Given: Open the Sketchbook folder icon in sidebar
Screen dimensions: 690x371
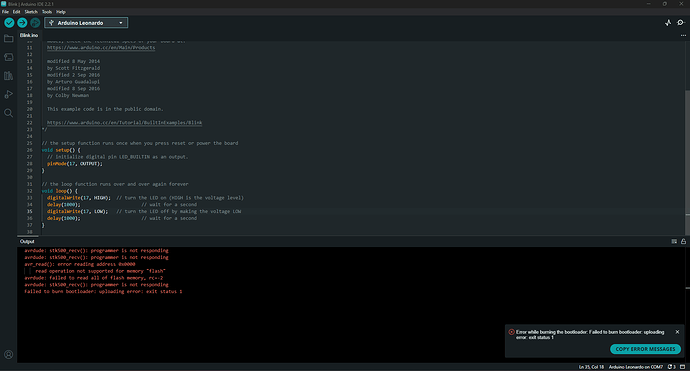Looking at the screenshot, I should pyautogui.click(x=8, y=39).
